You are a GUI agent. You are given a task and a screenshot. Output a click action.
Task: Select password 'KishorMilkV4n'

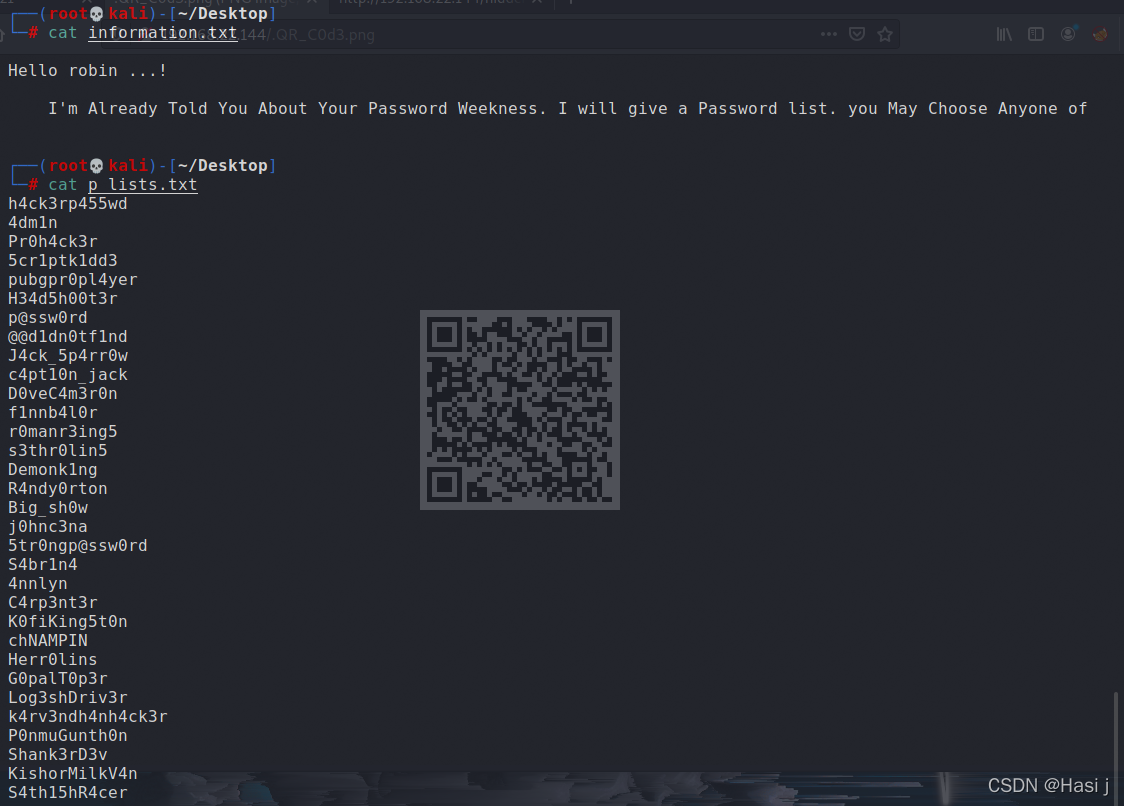(72, 774)
